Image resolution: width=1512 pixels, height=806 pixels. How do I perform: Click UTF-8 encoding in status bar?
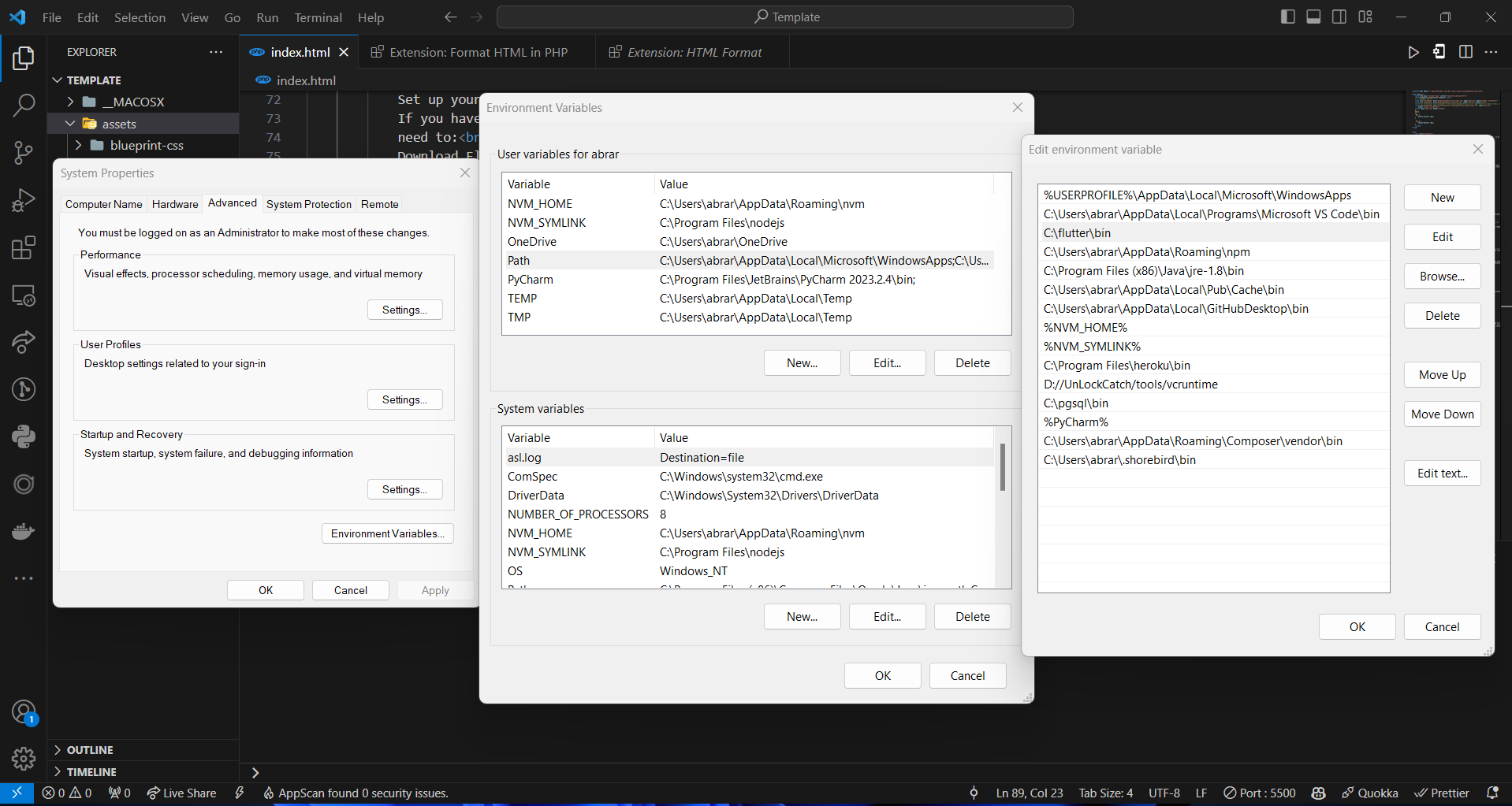1164,793
